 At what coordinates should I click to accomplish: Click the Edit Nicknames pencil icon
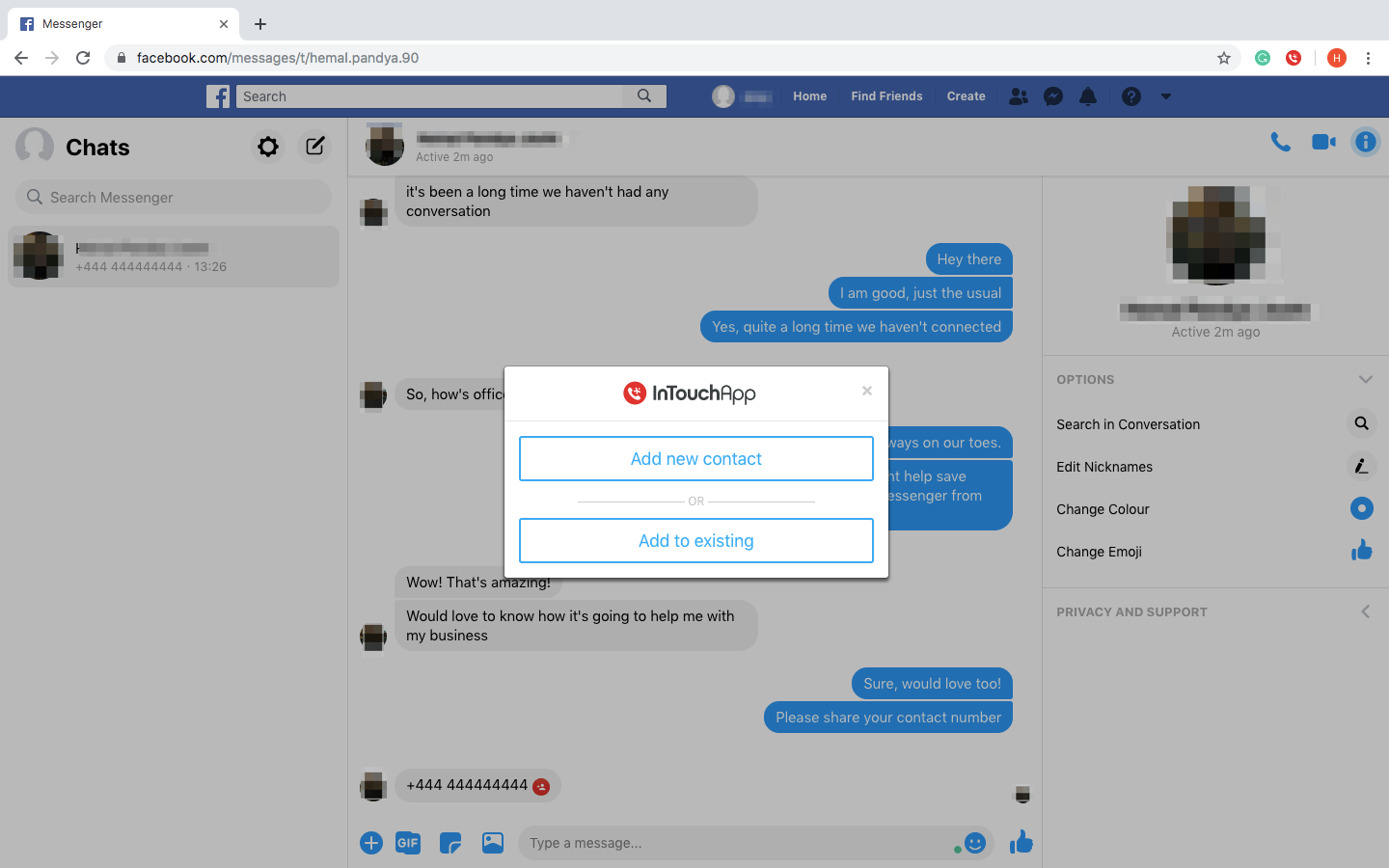(x=1361, y=466)
